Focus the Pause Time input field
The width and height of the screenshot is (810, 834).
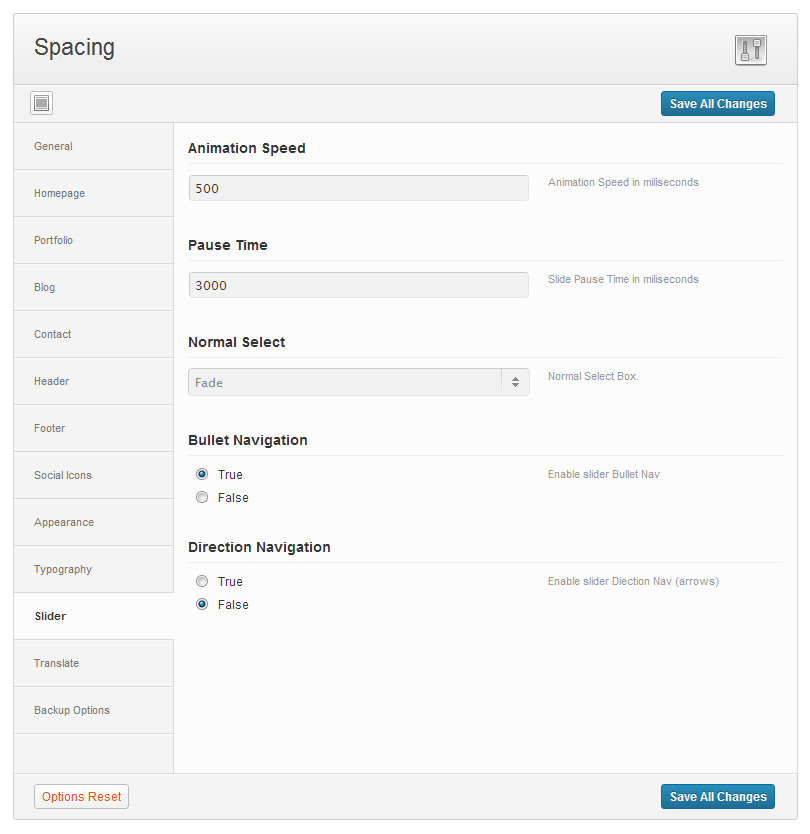tap(358, 285)
